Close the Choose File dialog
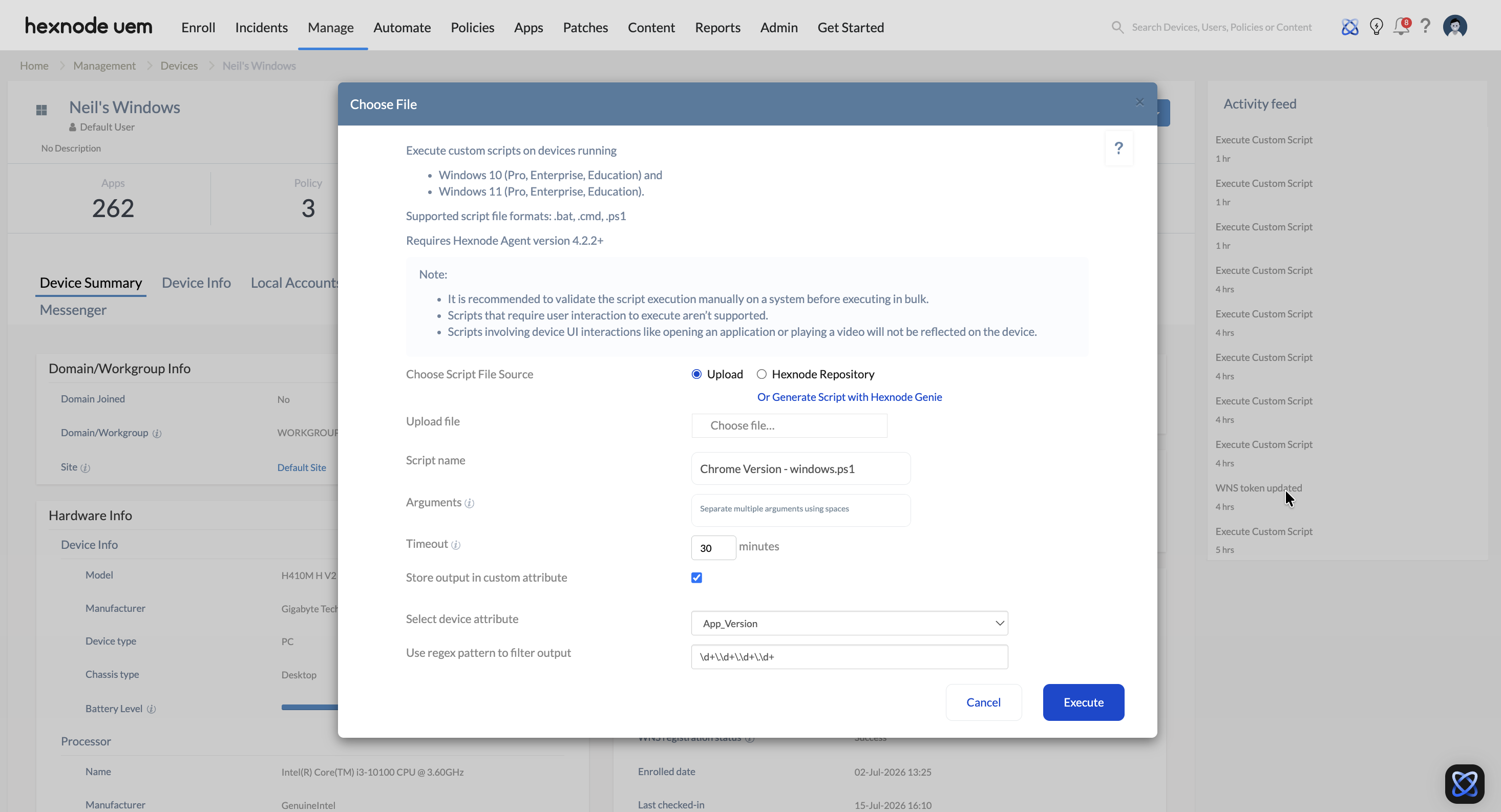Viewport: 1501px width, 812px height. (1140, 102)
